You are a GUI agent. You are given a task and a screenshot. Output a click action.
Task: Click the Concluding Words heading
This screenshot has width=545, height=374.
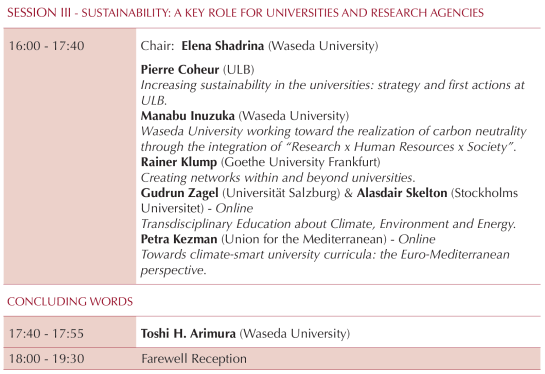coord(70,301)
